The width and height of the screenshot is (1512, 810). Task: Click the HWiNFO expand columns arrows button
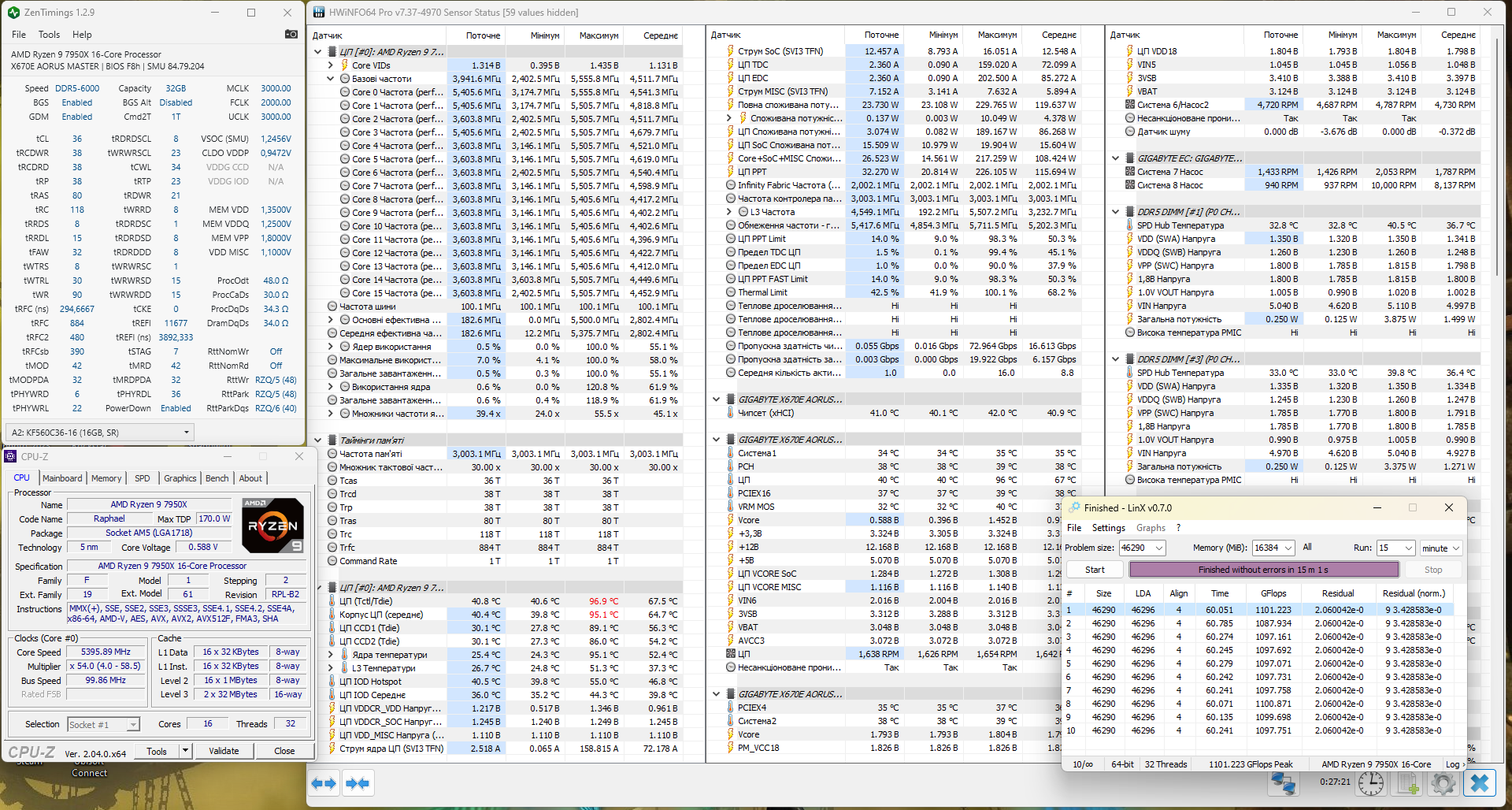click(324, 783)
